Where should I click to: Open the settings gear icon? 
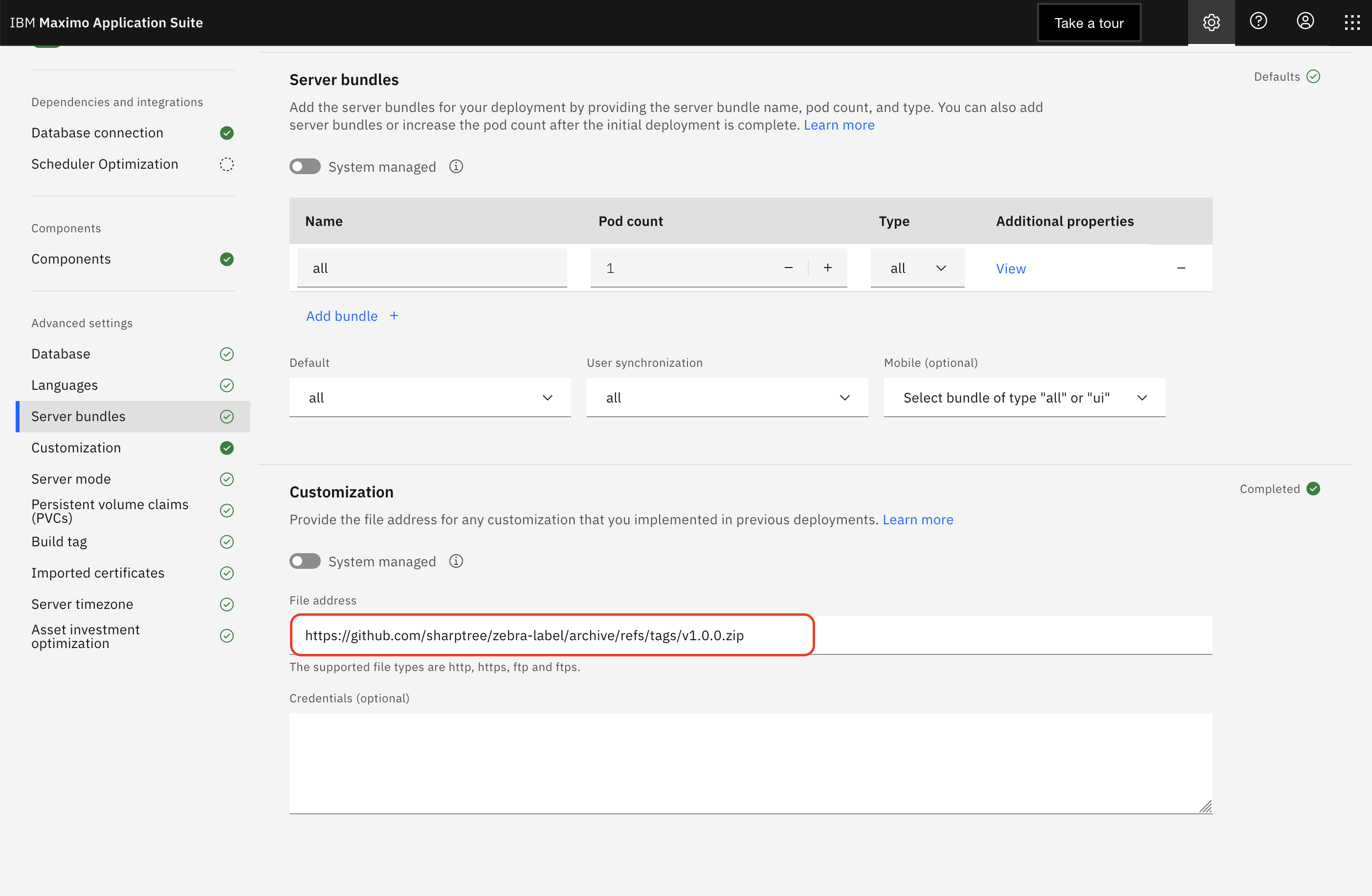click(1211, 22)
